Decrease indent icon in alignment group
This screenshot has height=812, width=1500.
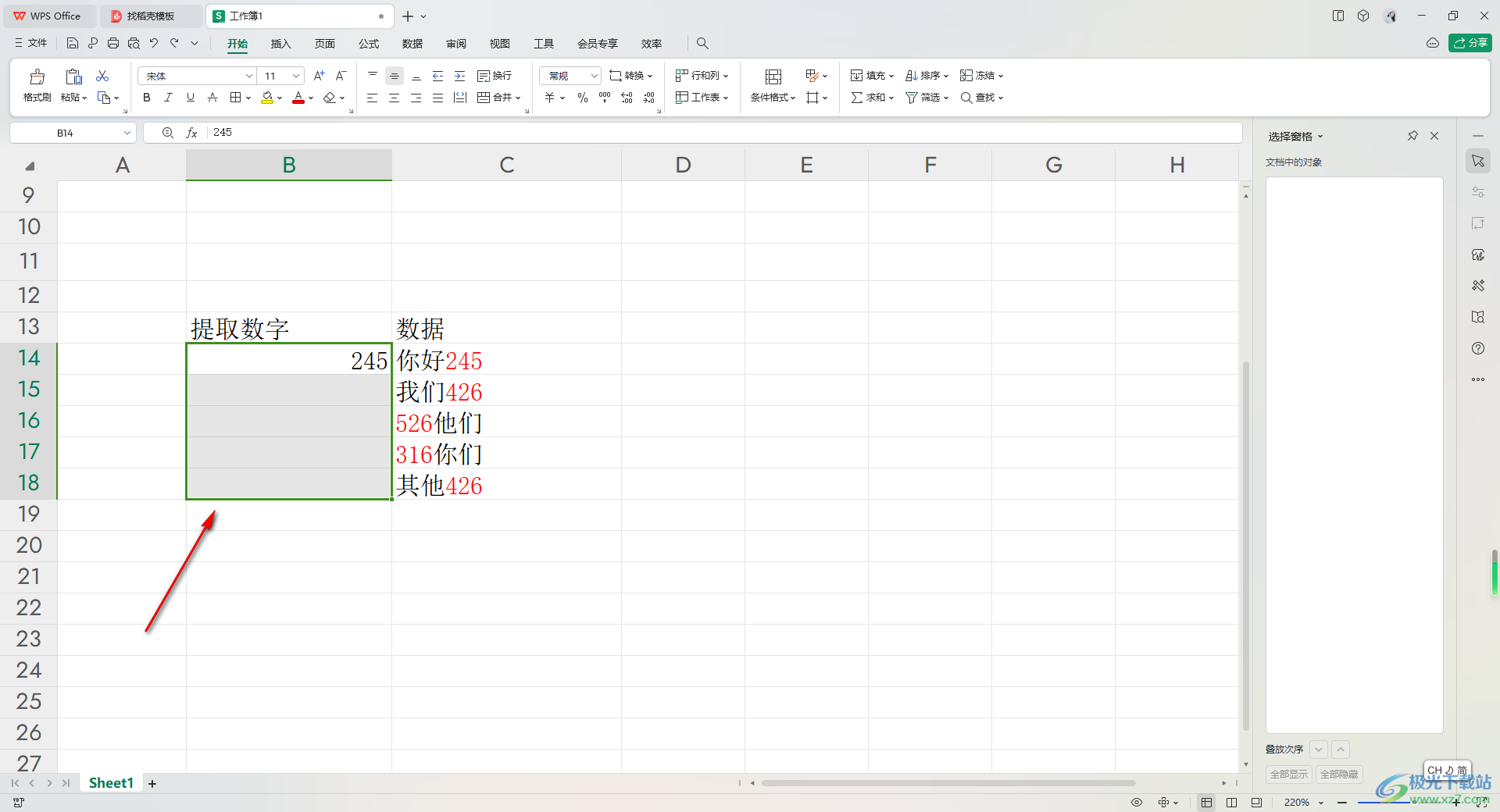coord(438,76)
